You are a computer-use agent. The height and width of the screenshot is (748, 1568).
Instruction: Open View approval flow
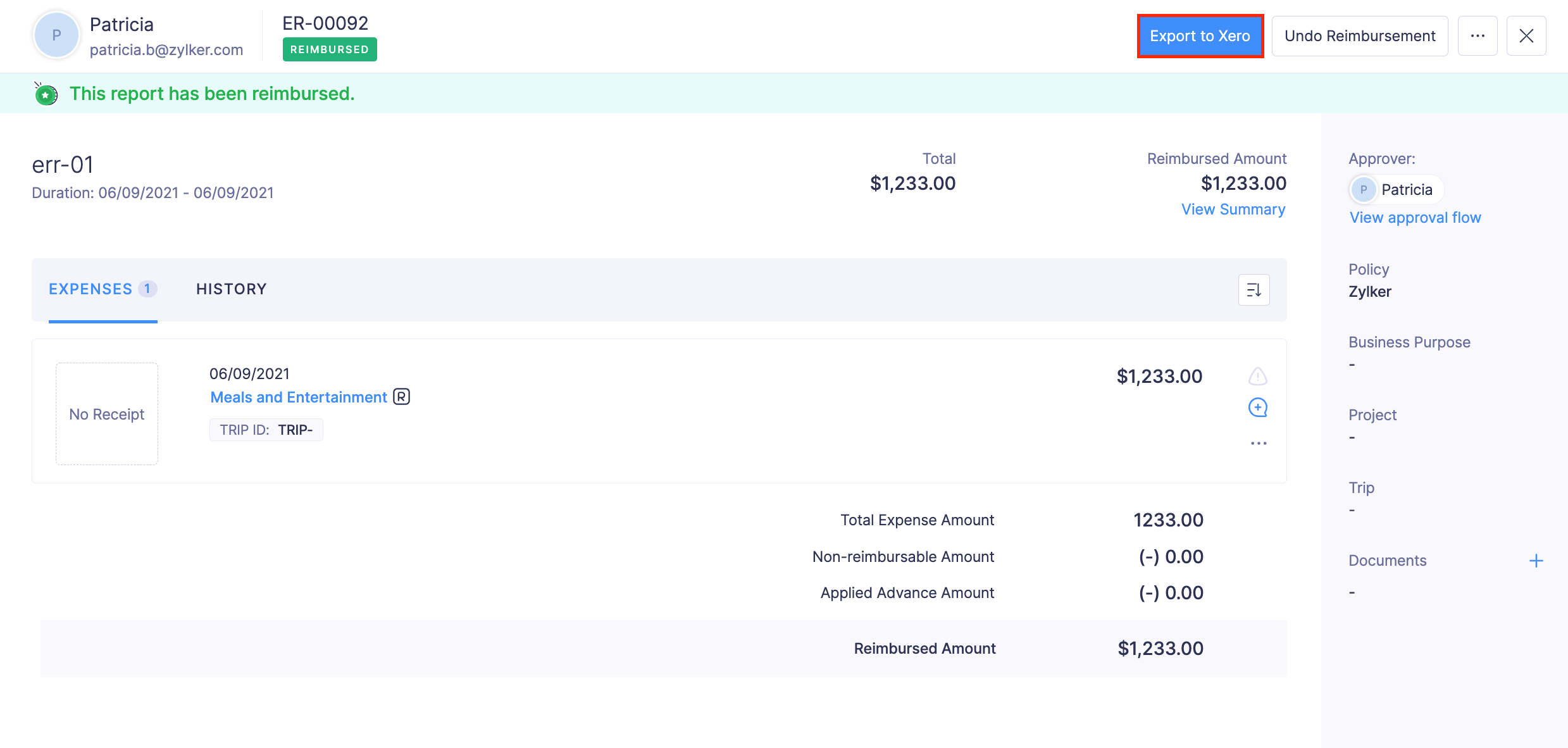coord(1415,217)
